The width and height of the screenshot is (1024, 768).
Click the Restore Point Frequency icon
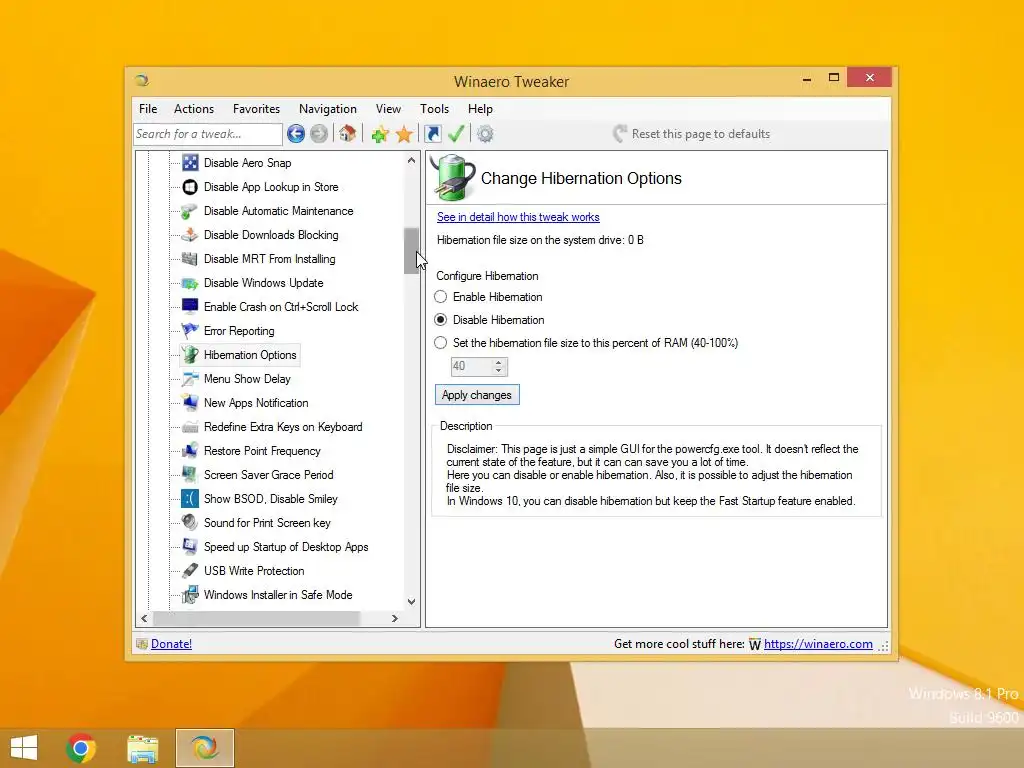coord(190,451)
